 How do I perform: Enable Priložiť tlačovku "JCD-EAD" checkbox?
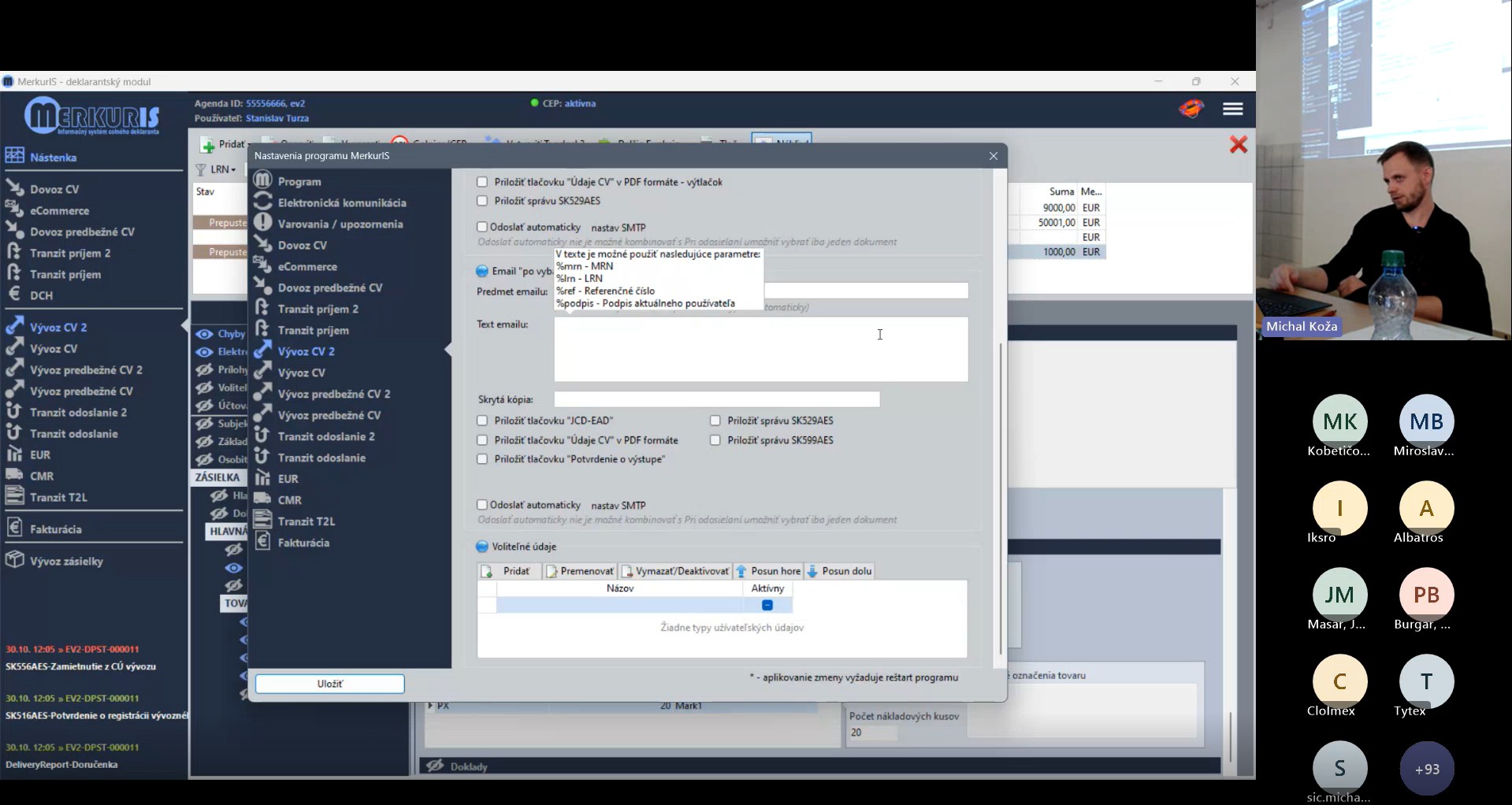[x=482, y=421]
